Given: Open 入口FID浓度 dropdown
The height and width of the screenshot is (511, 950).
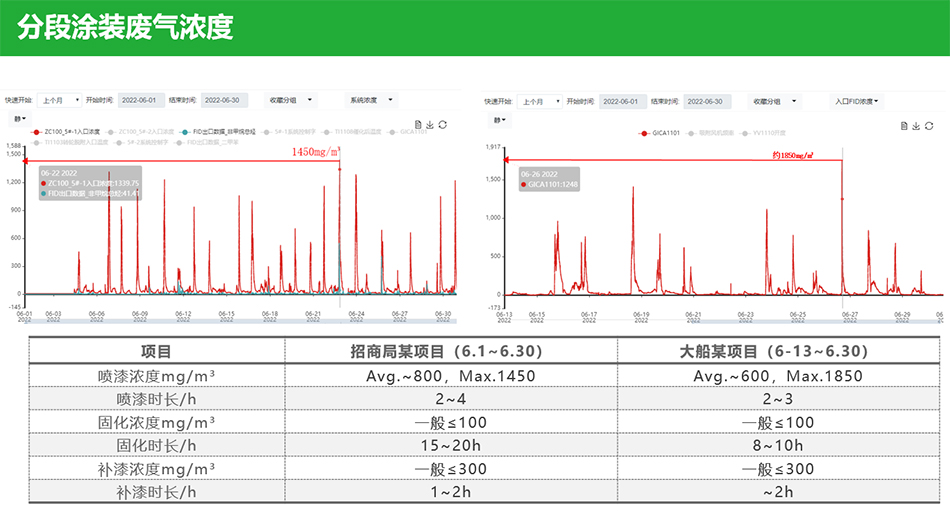Looking at the screenshot, I should (x=856, y=101).
